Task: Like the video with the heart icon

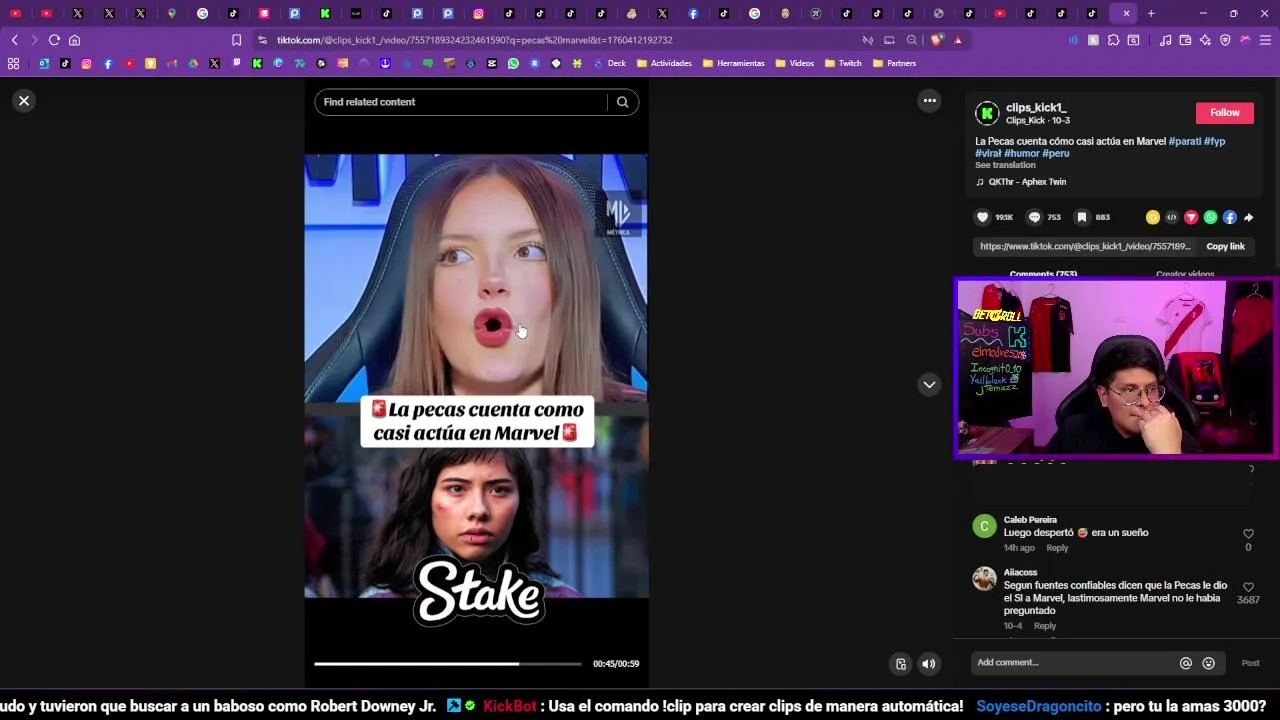Action: [982, 217]
